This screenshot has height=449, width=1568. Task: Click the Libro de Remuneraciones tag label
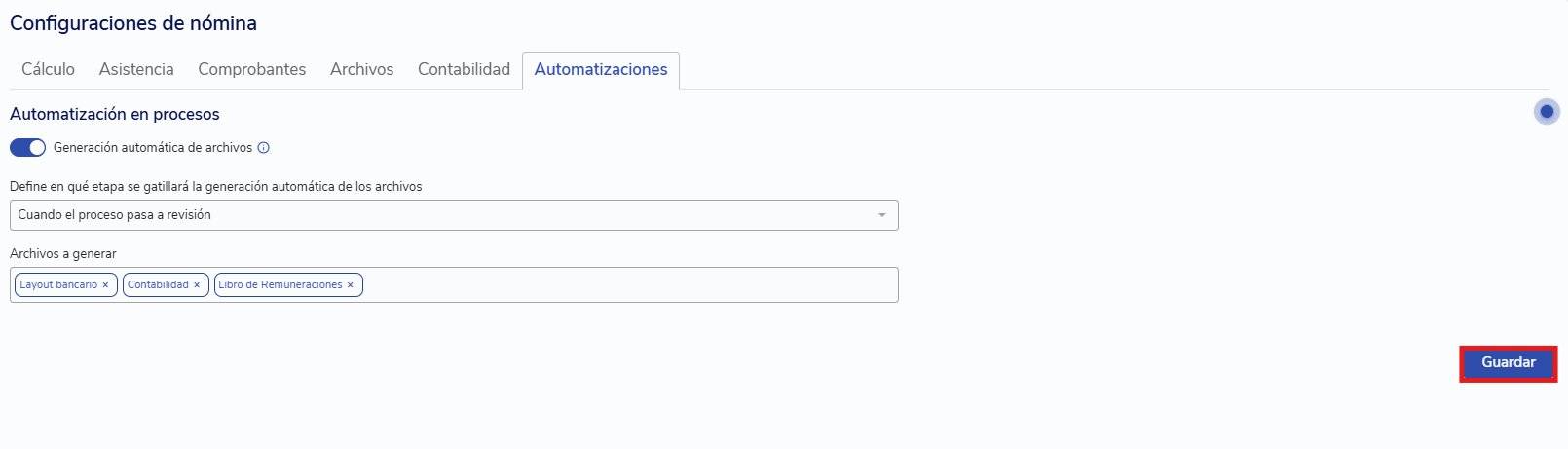(x=280, y=285)
